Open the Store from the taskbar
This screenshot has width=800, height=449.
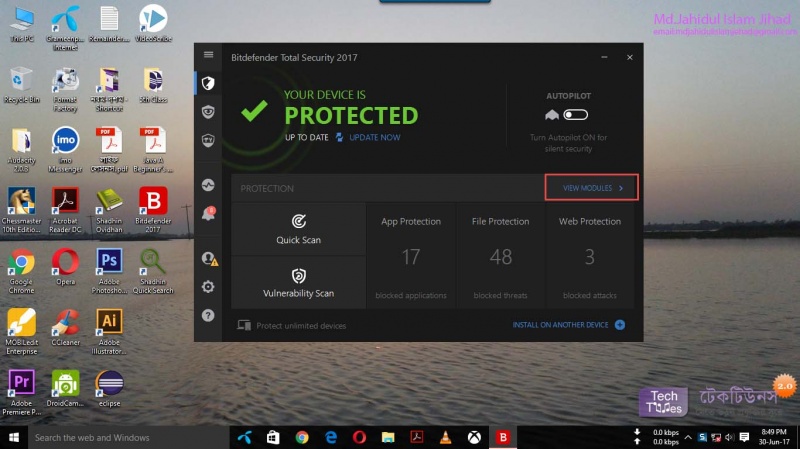tap(273, 437)
